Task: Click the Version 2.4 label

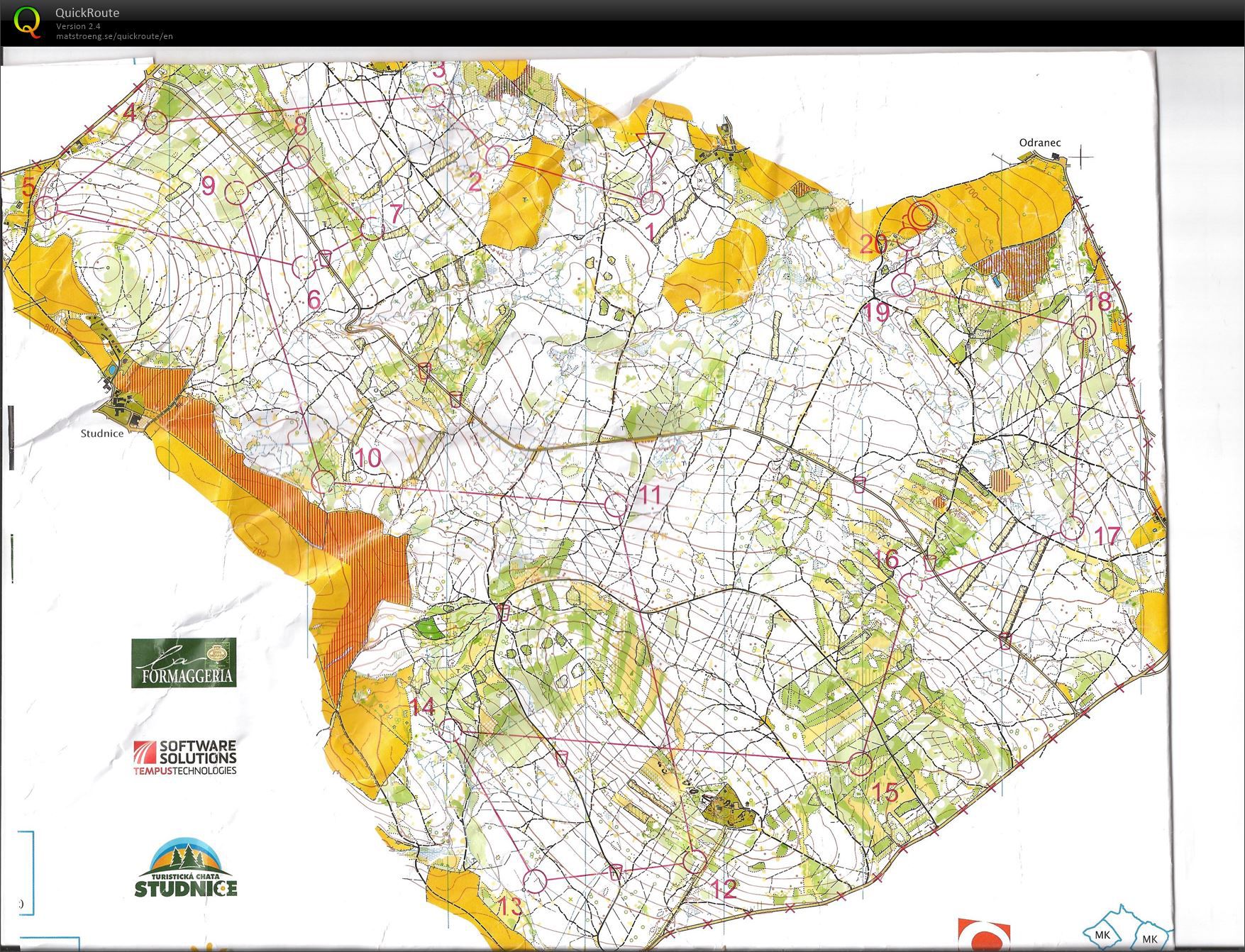Action: (x=78, y=26)
